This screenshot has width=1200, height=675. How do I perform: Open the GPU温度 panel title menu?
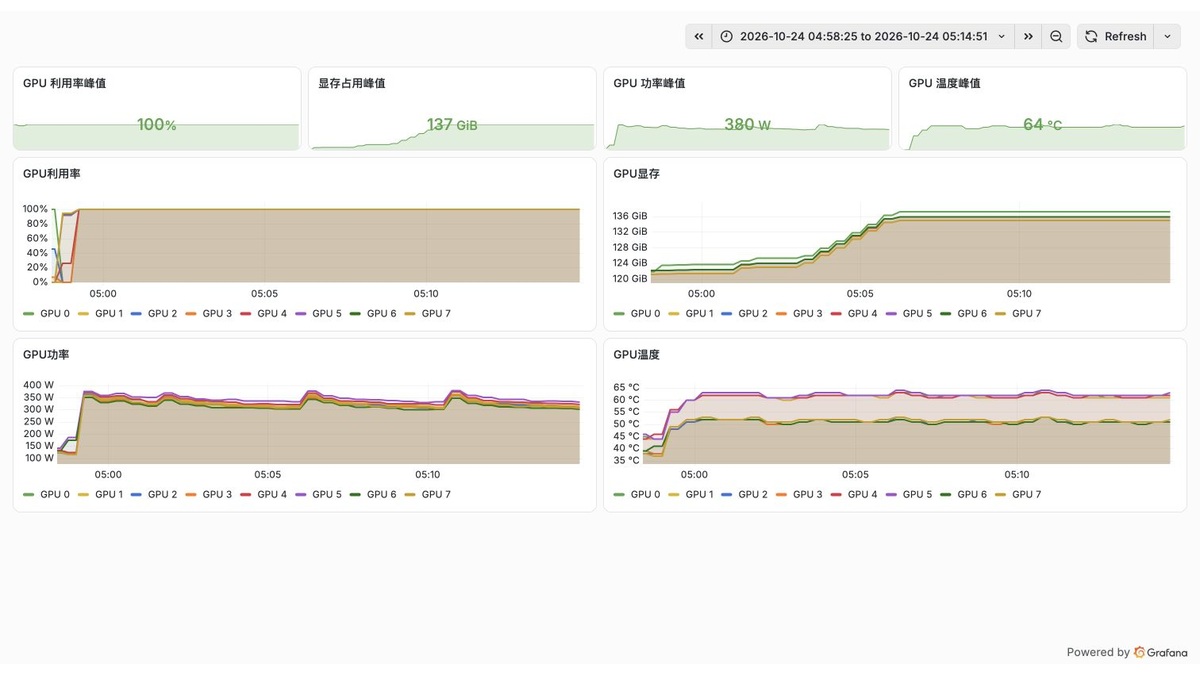tap(636, 355)
